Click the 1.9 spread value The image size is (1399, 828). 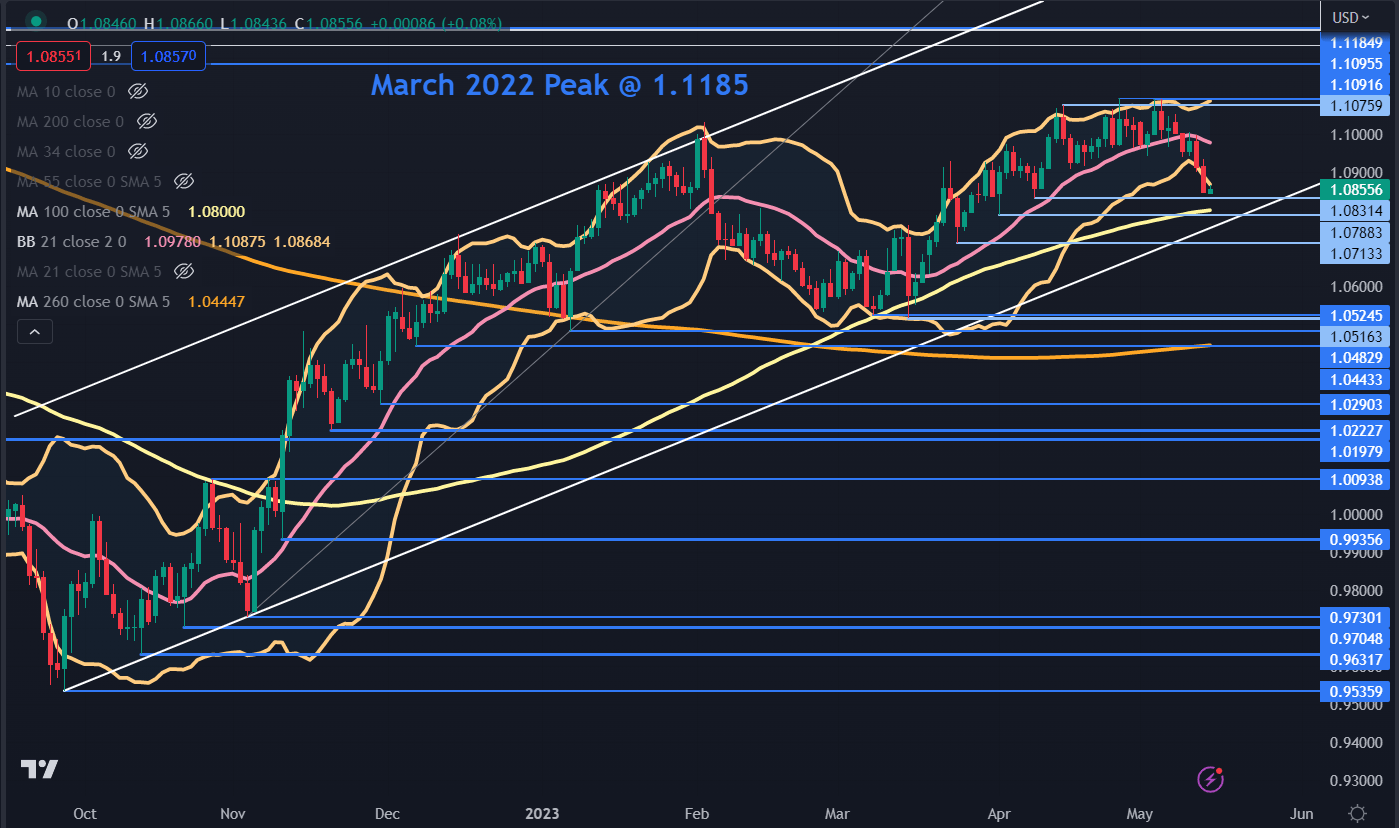tap(111, 57)
